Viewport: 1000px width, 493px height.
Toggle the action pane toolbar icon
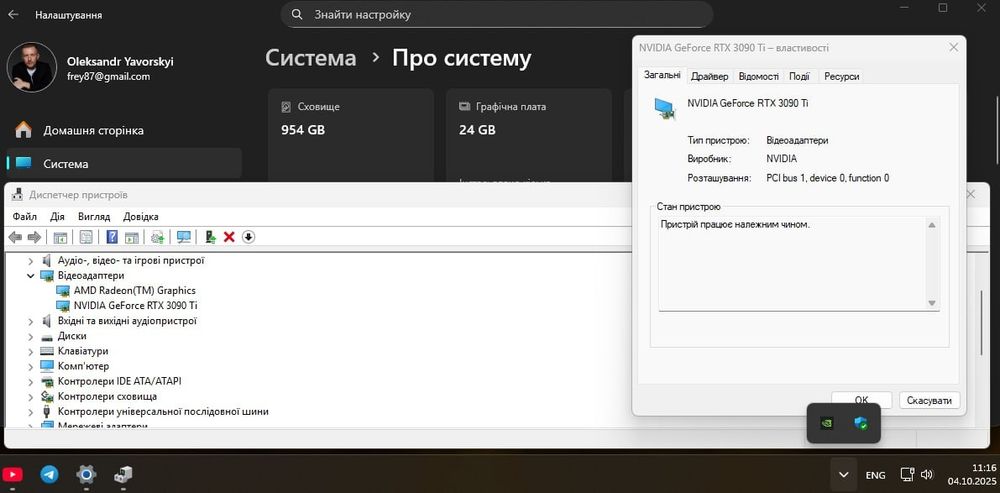(x=132, y=237)
